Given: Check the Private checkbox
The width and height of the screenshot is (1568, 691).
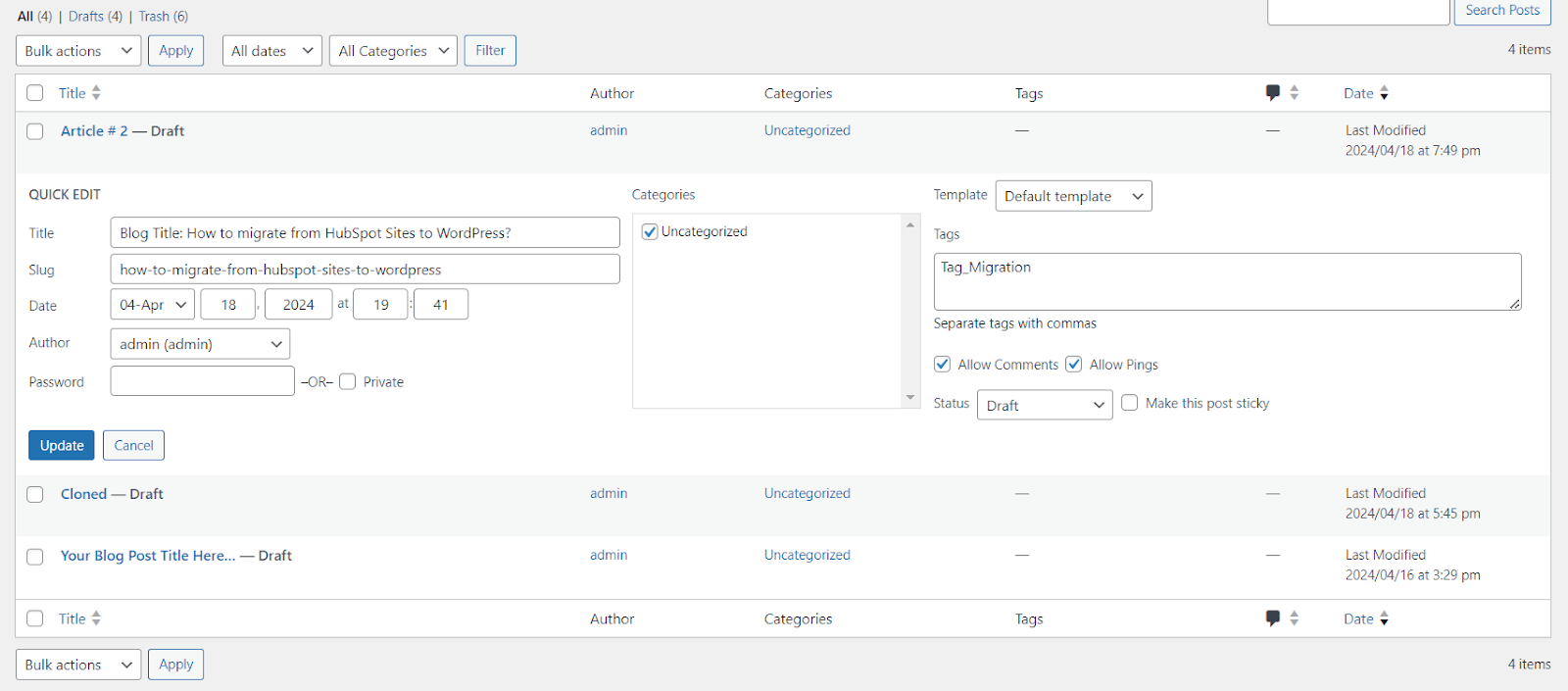Looking at the screenshot, I should [348, 382].
